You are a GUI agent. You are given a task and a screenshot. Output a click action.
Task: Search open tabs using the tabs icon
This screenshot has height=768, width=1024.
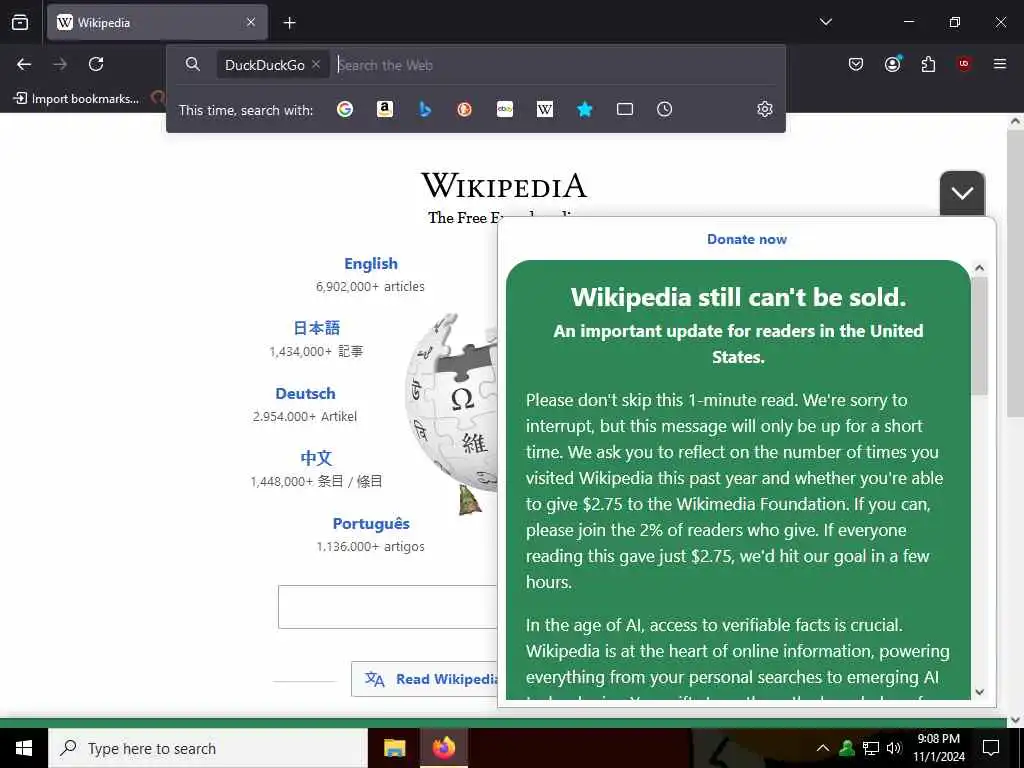point(625,109)
